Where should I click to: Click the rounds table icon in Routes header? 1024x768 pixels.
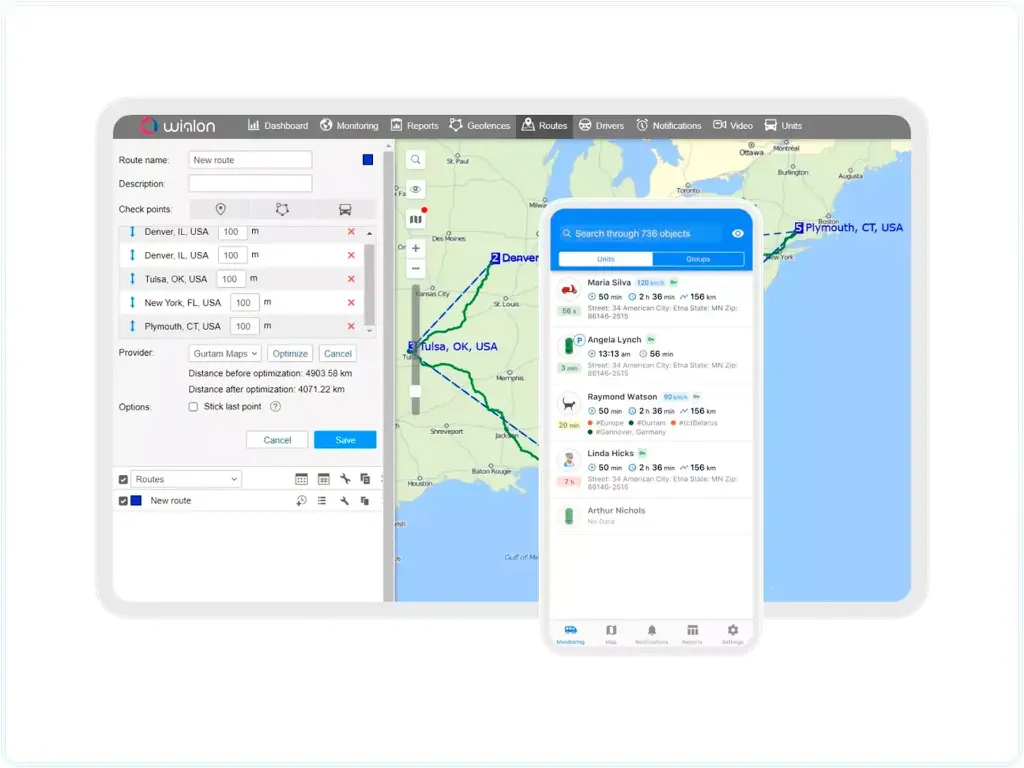[323, 479]
